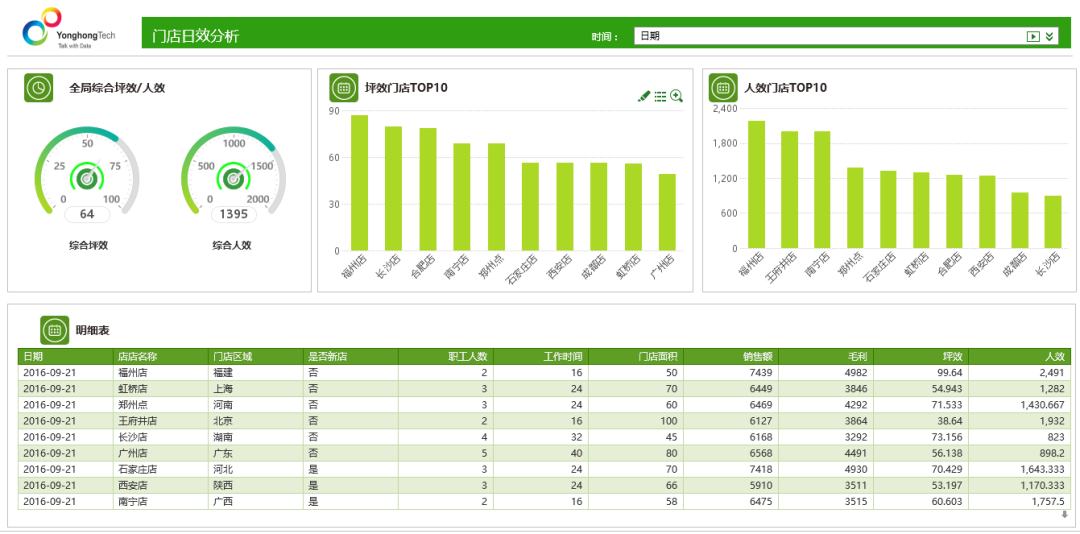Click the down arrow below the detail table
1080x534 pixels.
coord(1064,515)
